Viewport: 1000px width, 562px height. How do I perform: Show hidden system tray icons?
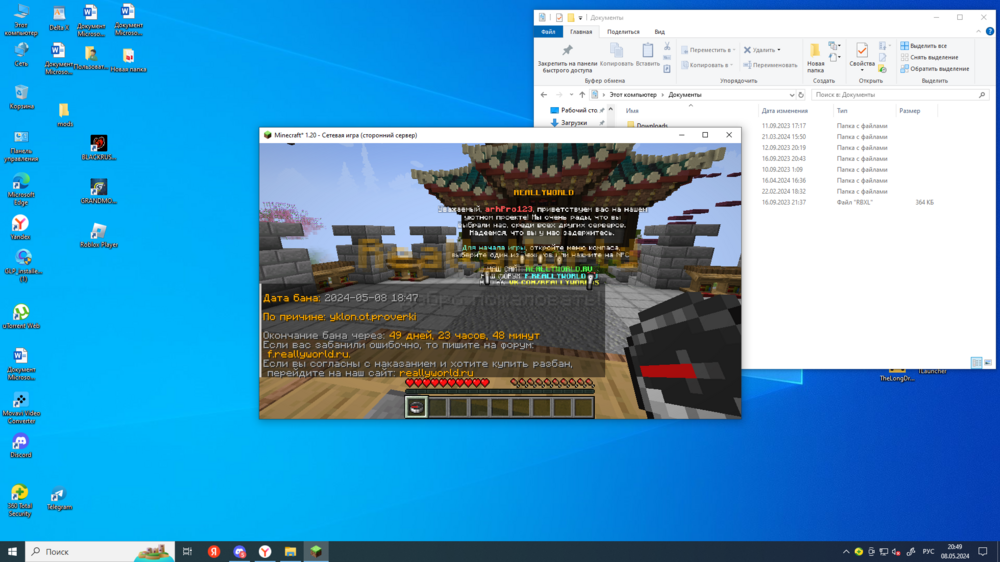tap(846, 552)
